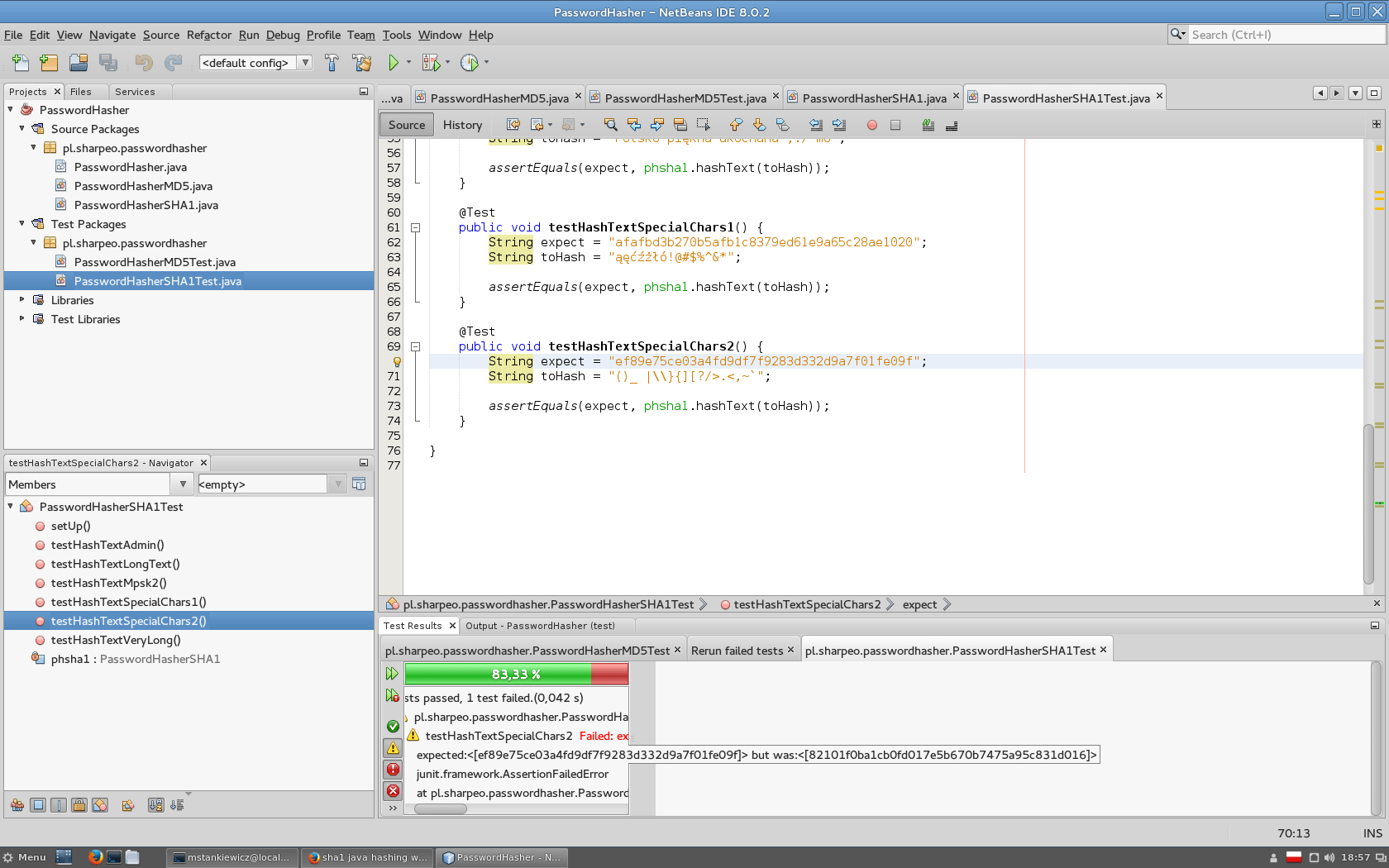Open Find in editor with magnifier icon
1389x868 pixels.
point(610,124)
